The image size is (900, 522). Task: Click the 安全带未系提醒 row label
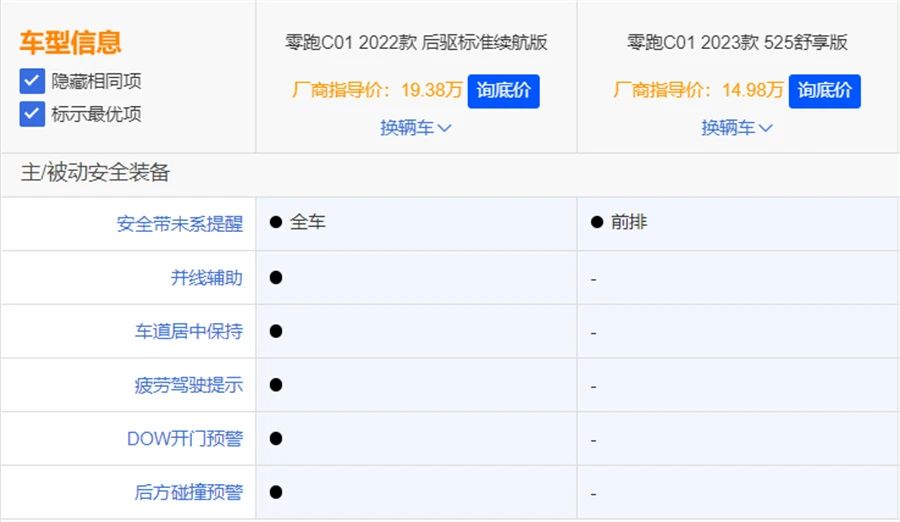tap(180, 224)
